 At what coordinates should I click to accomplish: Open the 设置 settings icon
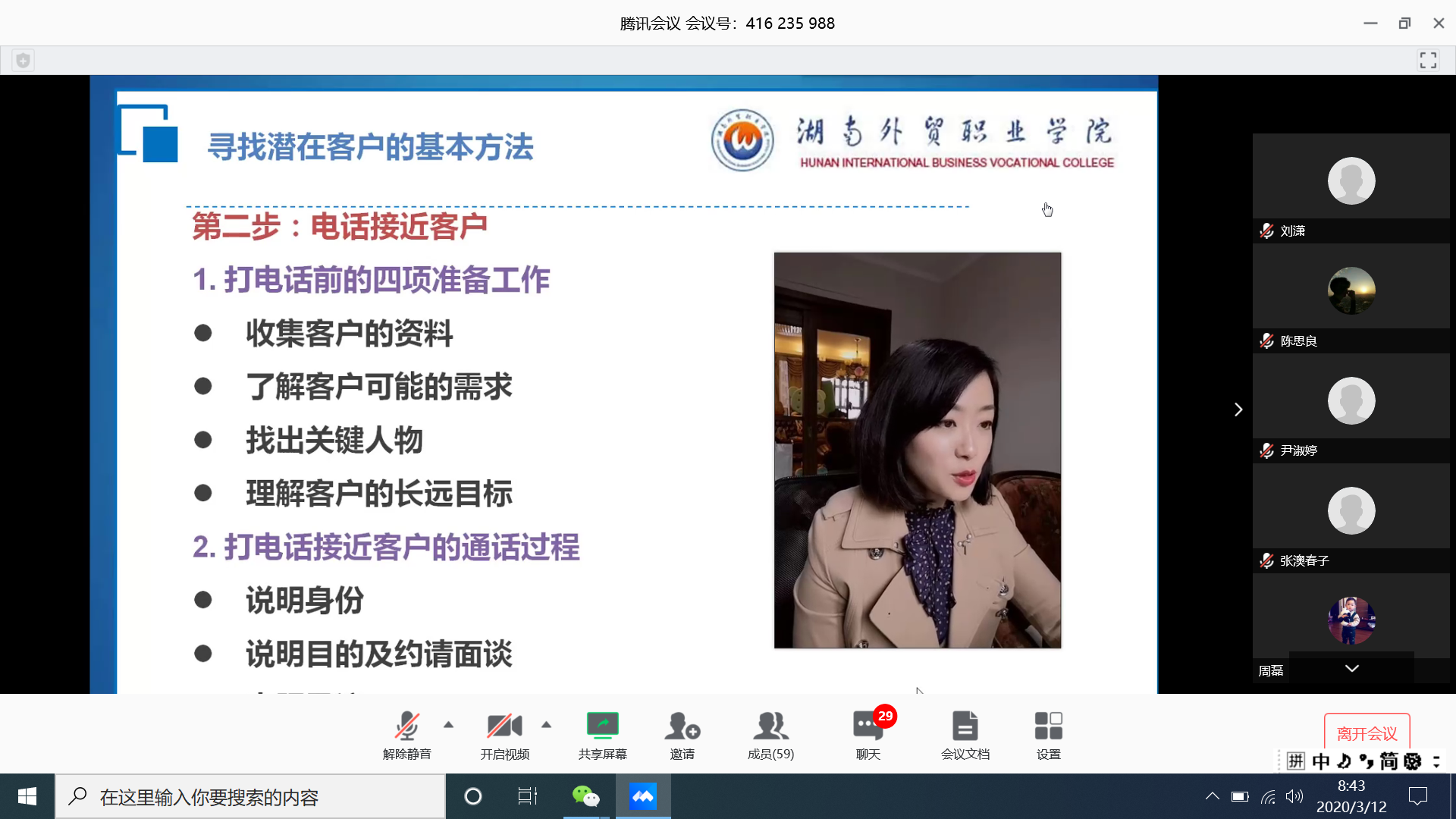pos(1048,734)
